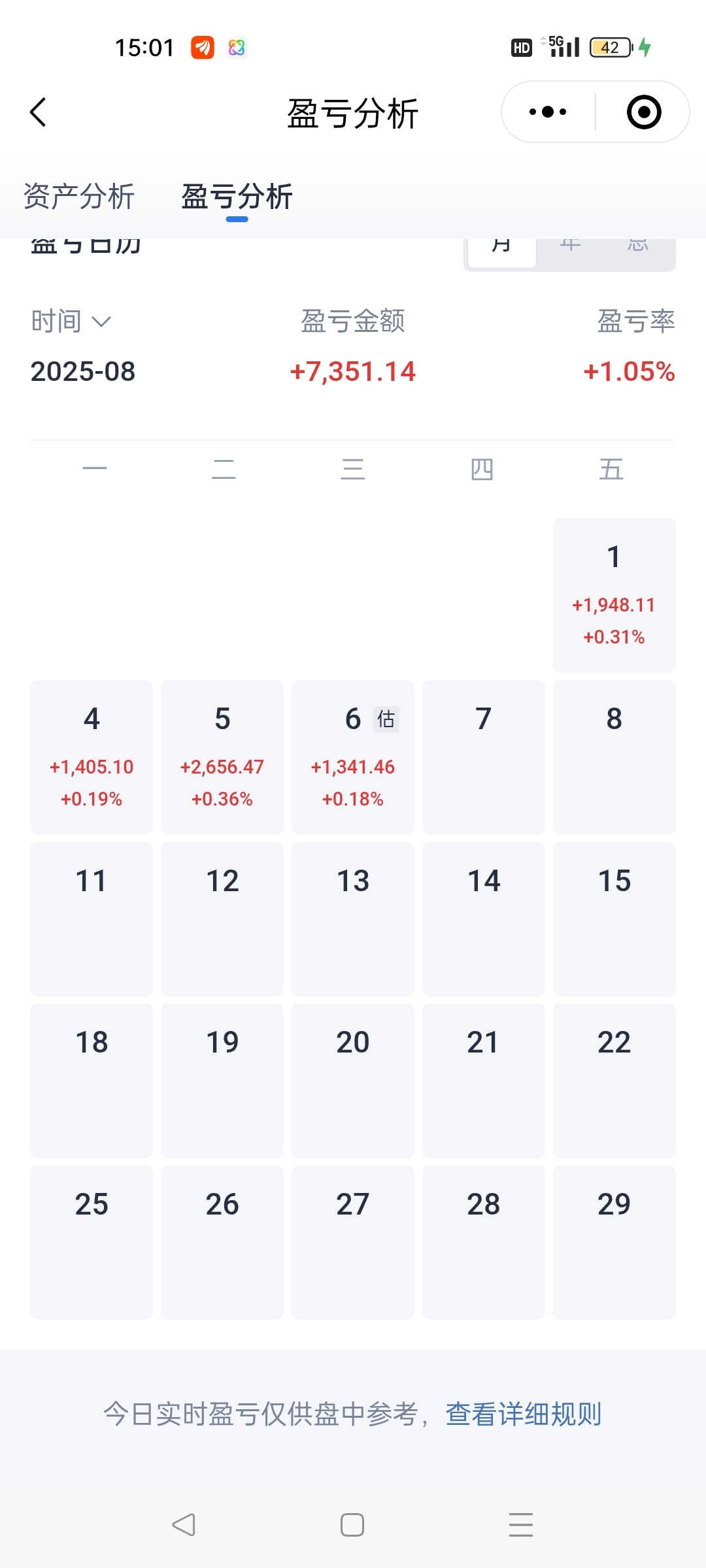Tap day 1 cell showing +1,948.11
706x1568 pixels.
tap(614, 595)
